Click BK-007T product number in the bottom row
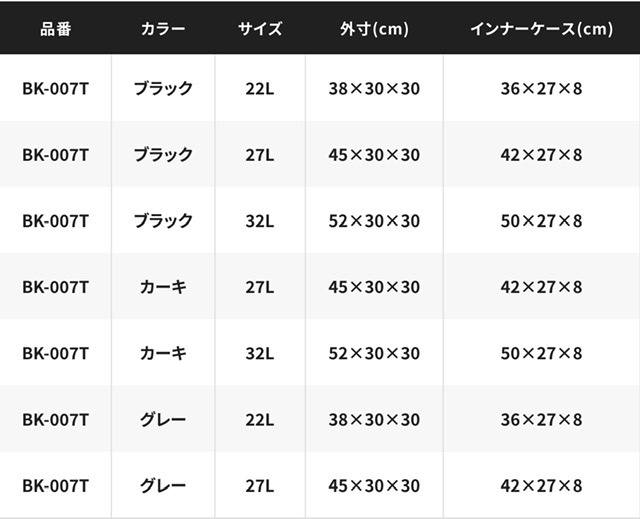The image size is (640, 519). coord(55,486)
